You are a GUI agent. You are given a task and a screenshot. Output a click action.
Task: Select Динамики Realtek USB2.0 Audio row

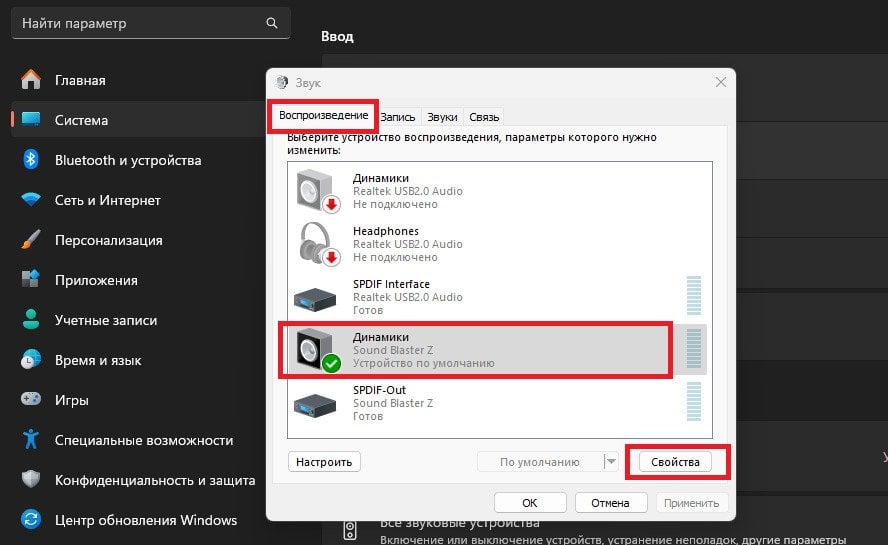498,191
